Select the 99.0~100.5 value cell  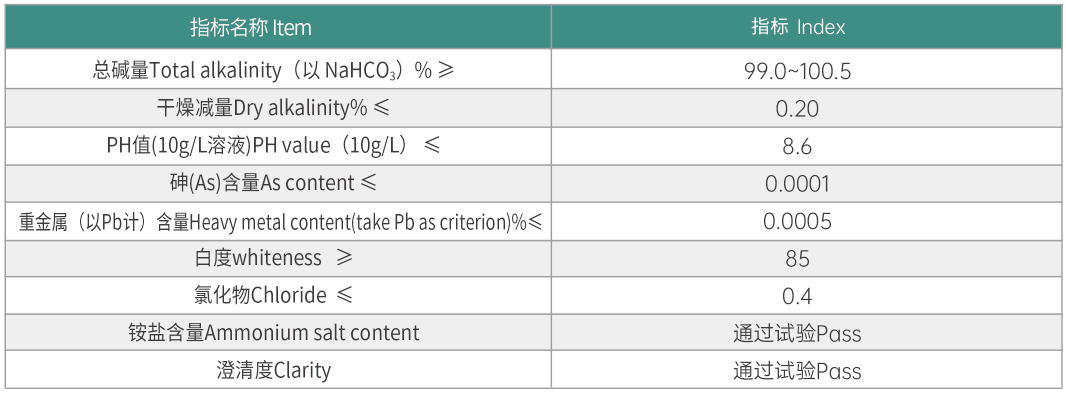(797, 71)
